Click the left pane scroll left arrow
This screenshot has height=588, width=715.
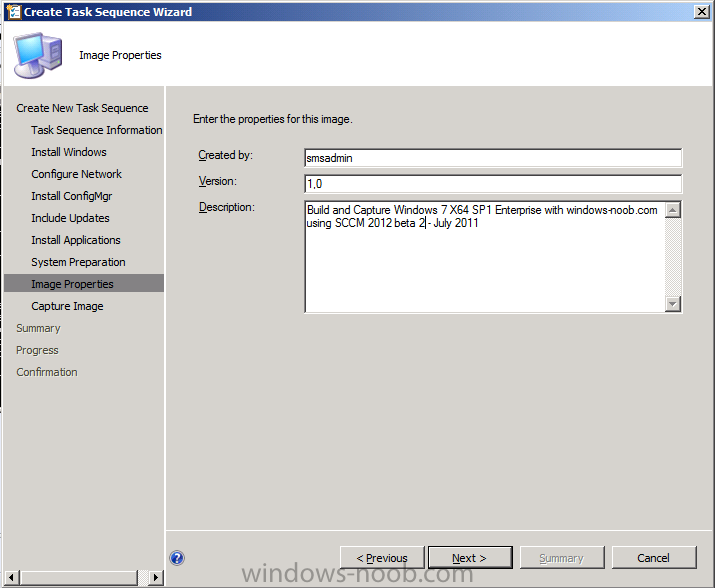(11, 578)
